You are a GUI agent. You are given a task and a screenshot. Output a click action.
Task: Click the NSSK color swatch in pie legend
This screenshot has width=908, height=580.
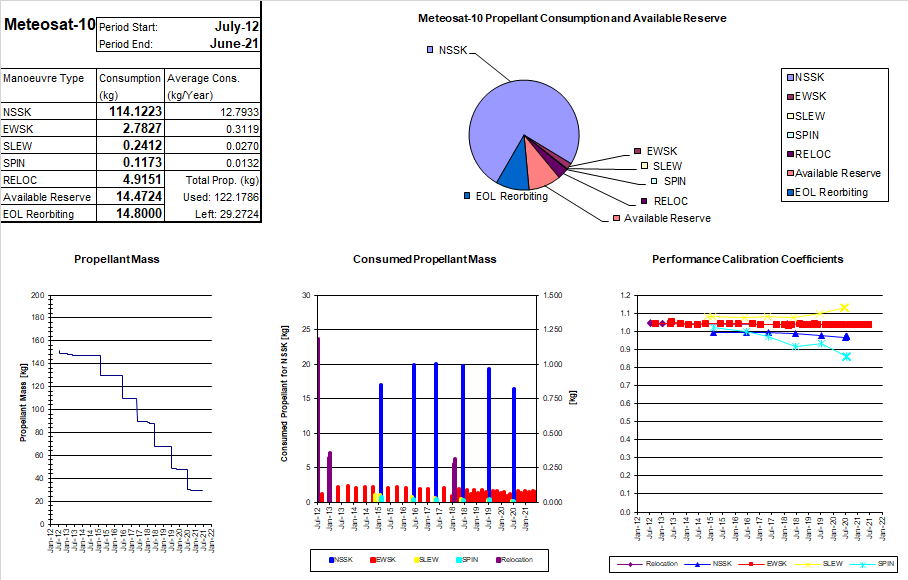(790, 78)
